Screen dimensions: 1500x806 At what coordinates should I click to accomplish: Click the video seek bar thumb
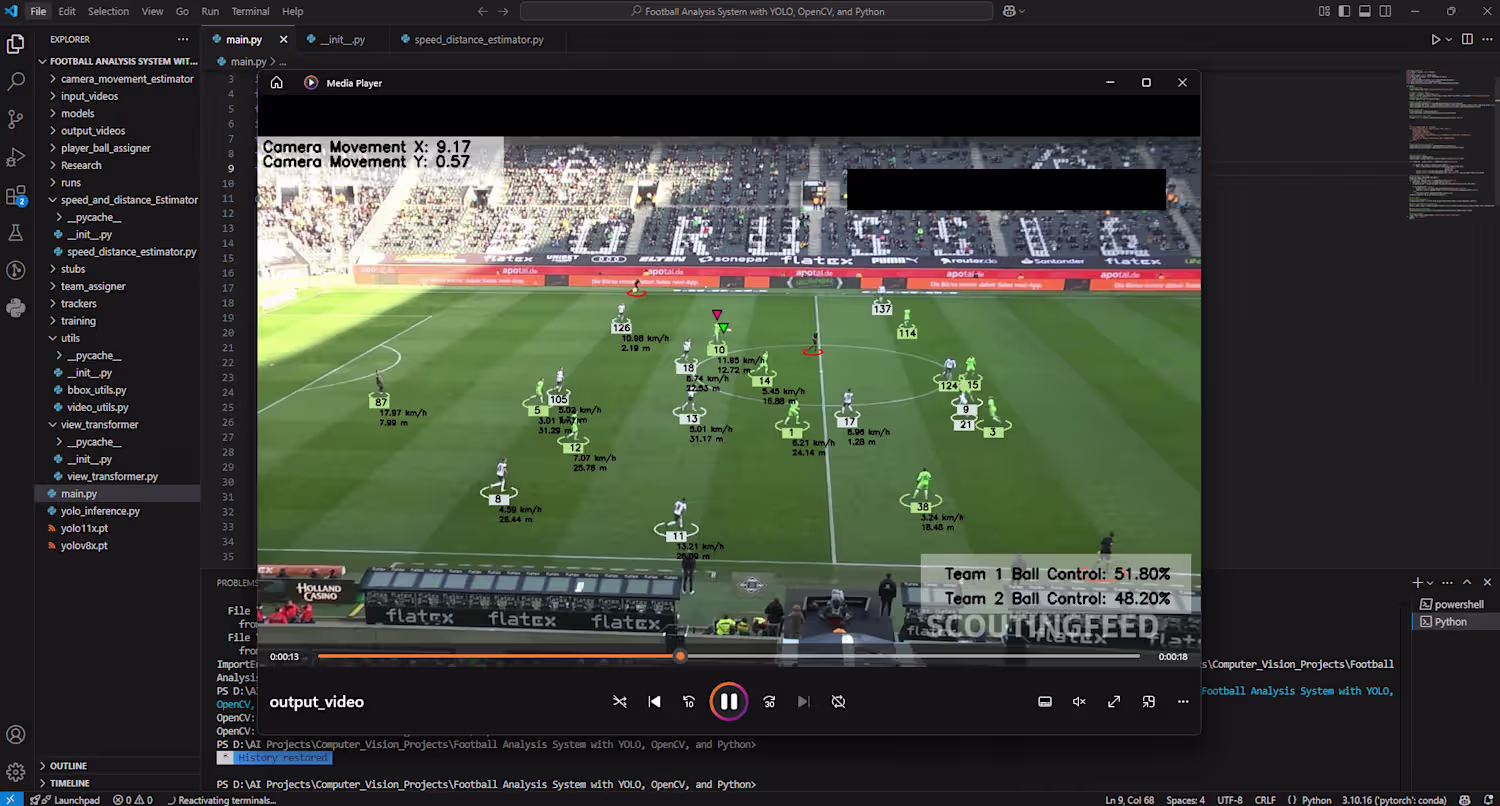(x=680, y=656)
